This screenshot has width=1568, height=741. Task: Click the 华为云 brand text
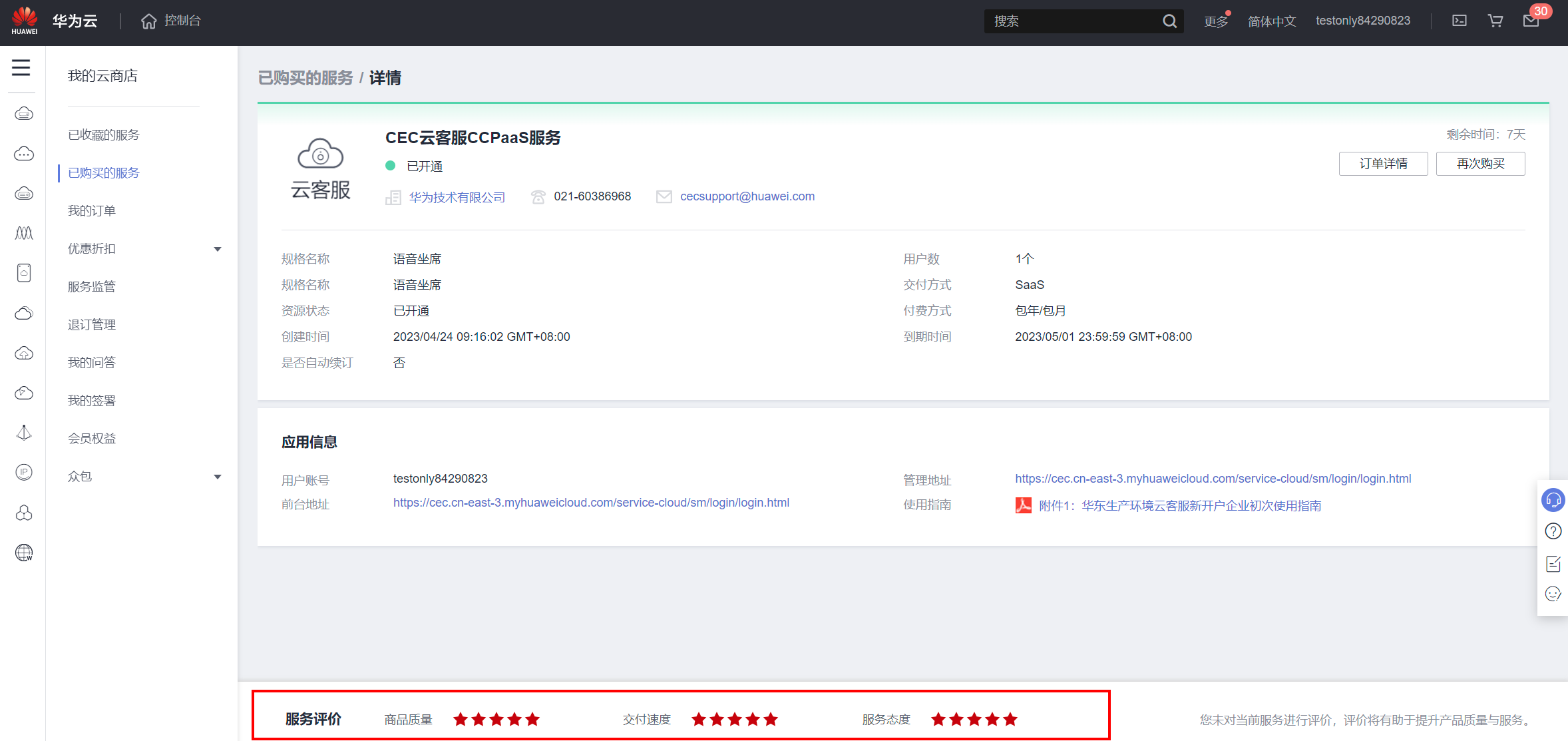point(75,21)
